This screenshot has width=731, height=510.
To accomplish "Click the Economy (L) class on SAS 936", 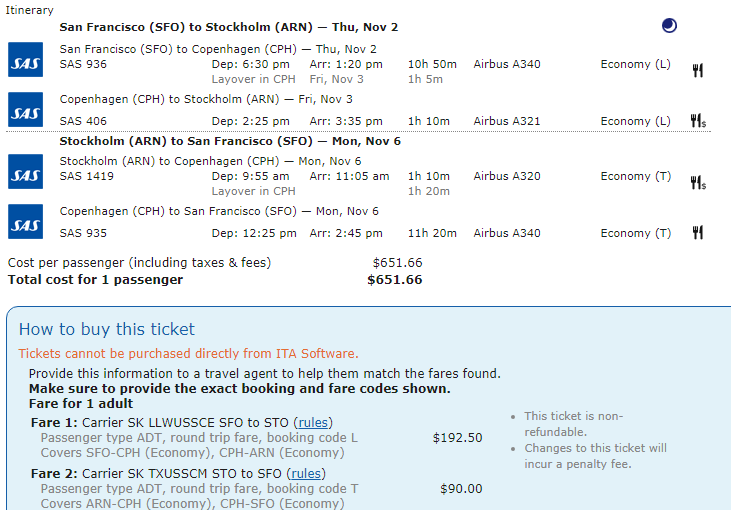I will pyautogui.click(x=635, y=64).
